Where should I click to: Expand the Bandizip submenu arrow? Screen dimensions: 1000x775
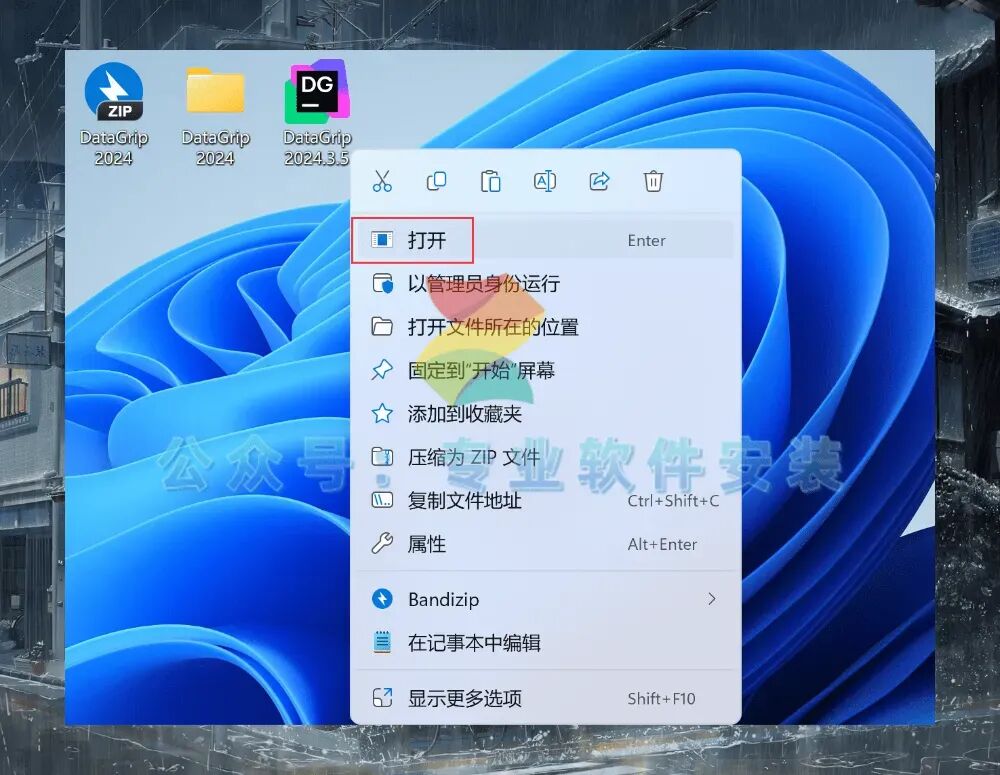712,599
